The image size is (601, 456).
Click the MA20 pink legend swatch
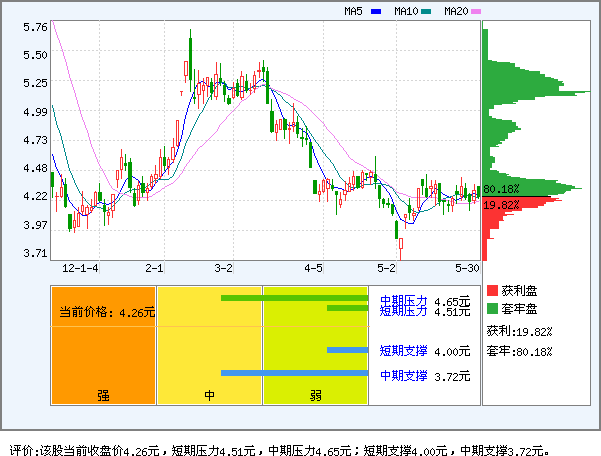pos(476,11)
